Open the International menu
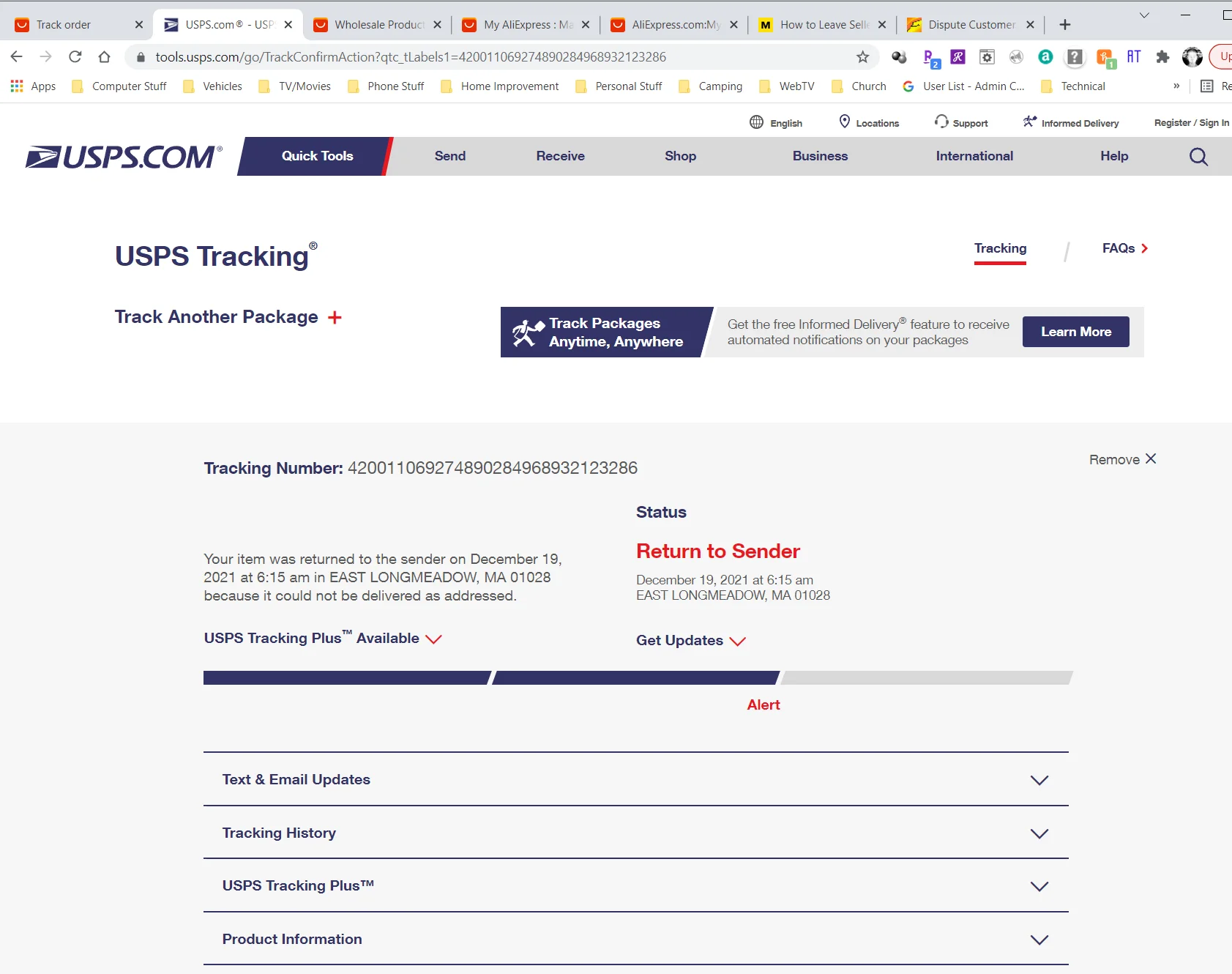This screenshot has height=974, width=1232. click(975, 156)
